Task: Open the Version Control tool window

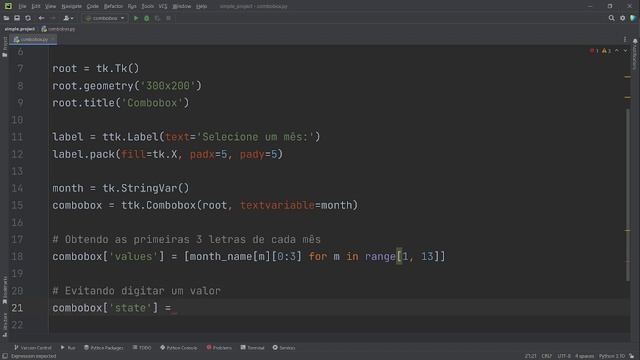Action: click(x=33, y=348)
